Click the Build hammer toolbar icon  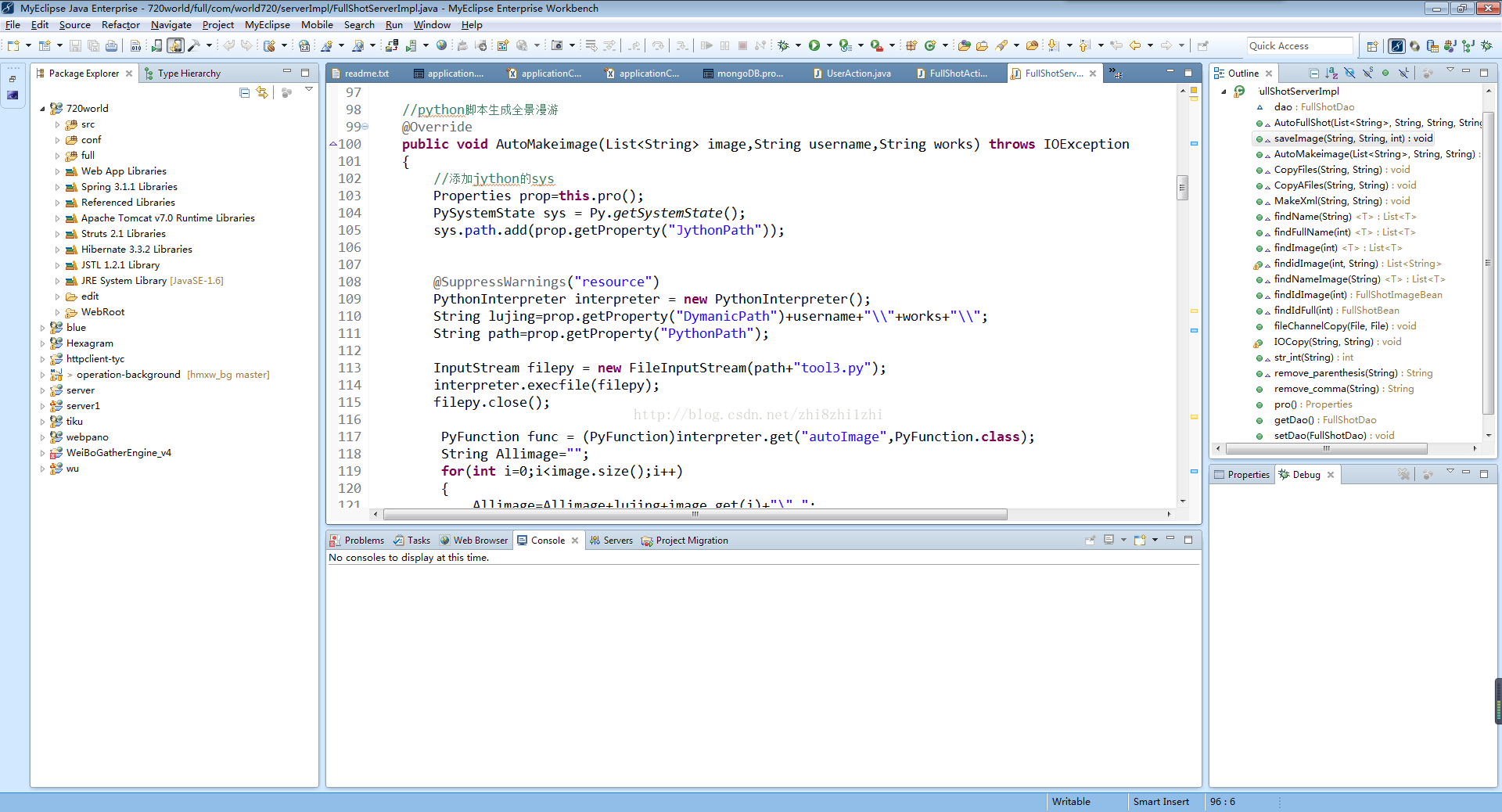[194, 45]
